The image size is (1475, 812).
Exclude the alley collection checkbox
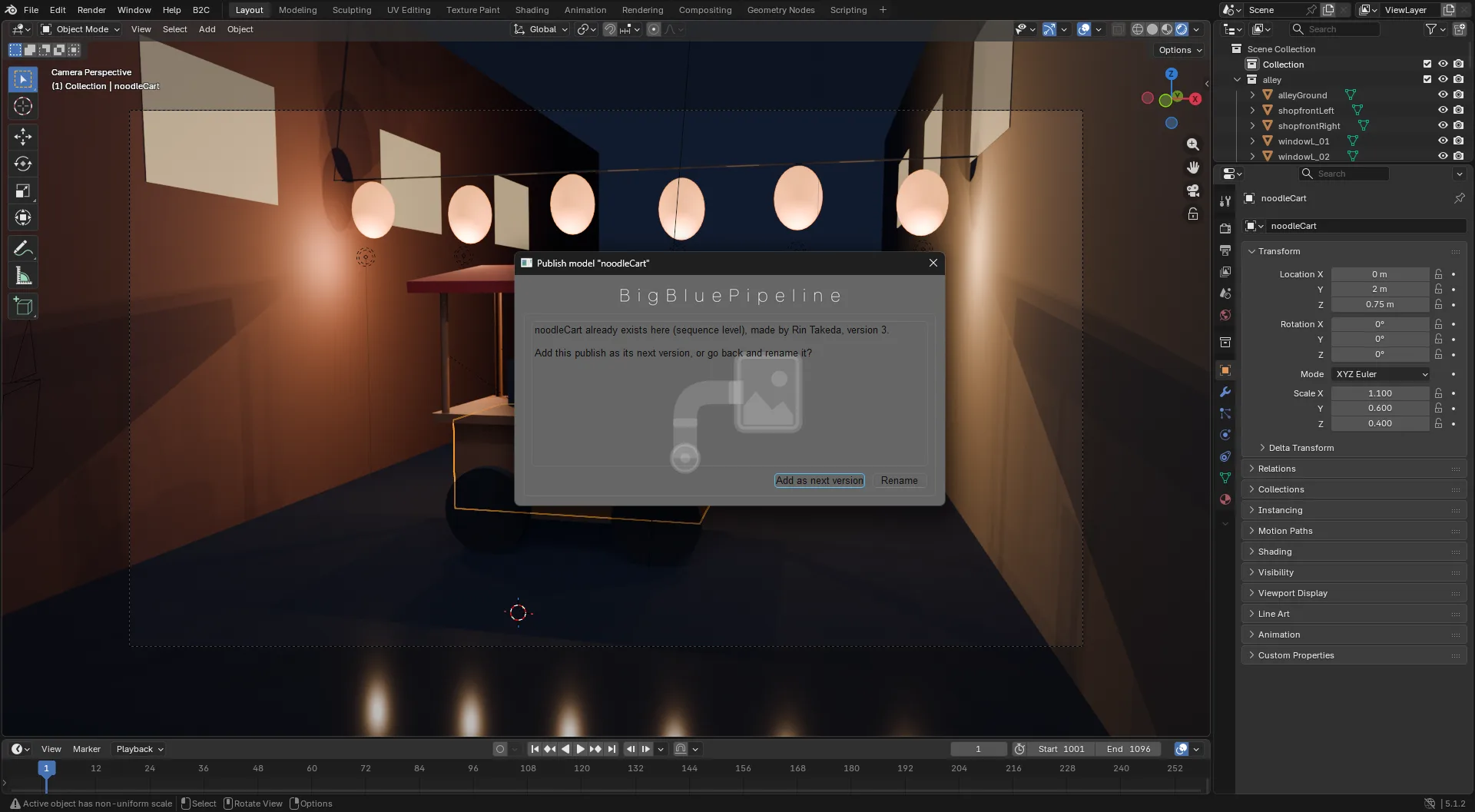pyautogui.click(x=1427, y=80)
